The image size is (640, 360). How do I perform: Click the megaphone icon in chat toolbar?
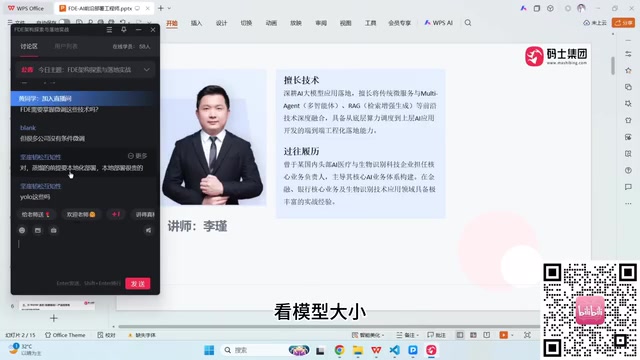pyautogui.click(x=149, y=231)
